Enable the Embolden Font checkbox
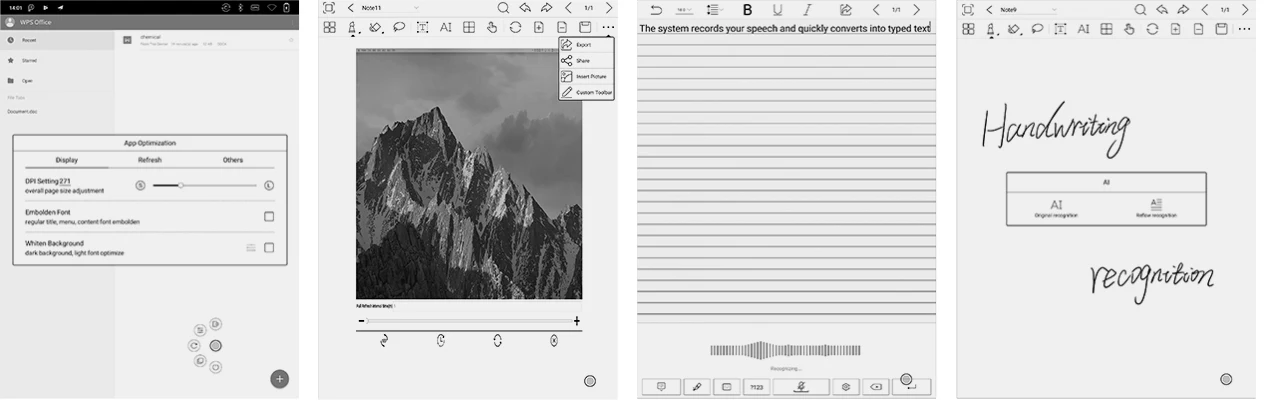The image size is (1267, 402). coord(269,216)
